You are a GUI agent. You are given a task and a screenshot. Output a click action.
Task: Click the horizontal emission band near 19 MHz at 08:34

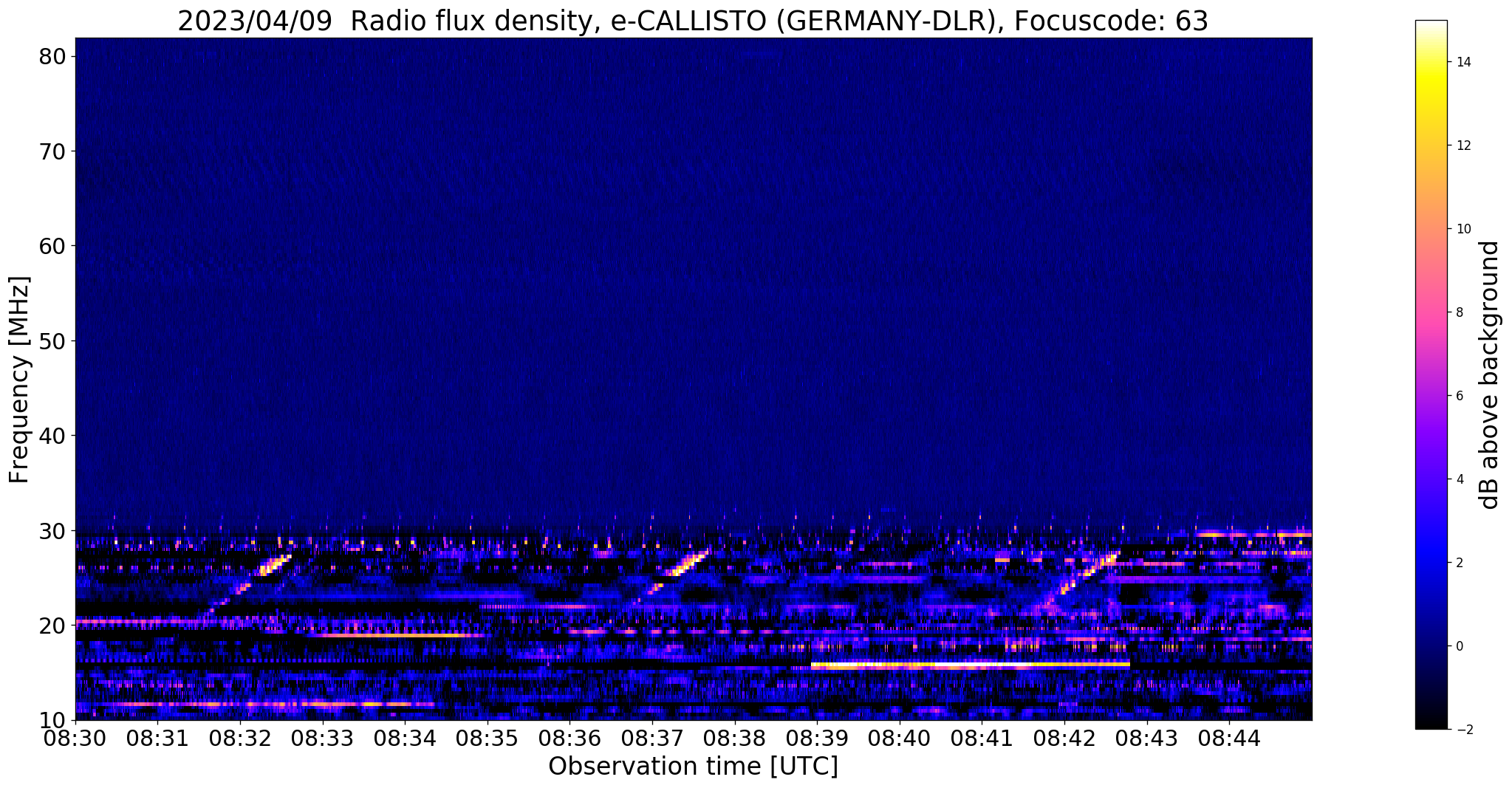(x=399, y=634)
